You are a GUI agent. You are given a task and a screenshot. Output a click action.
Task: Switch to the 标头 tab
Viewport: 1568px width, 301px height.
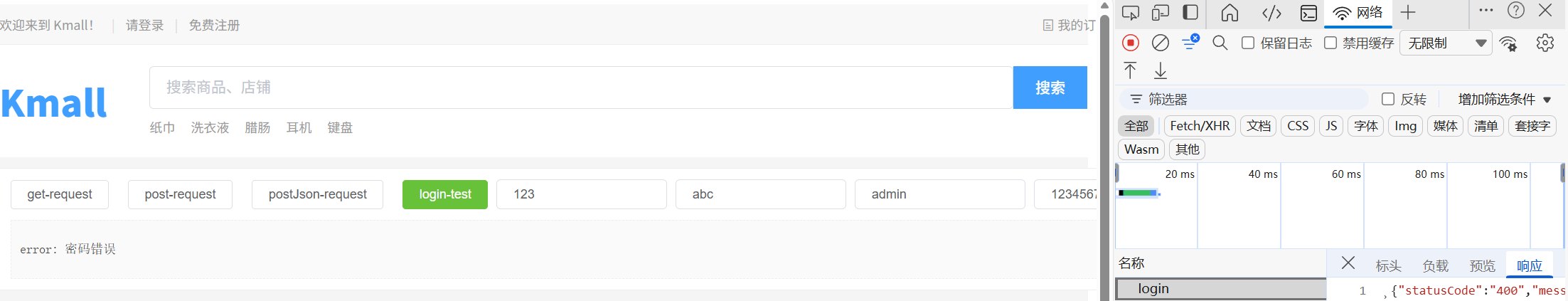pos(1388,265)
